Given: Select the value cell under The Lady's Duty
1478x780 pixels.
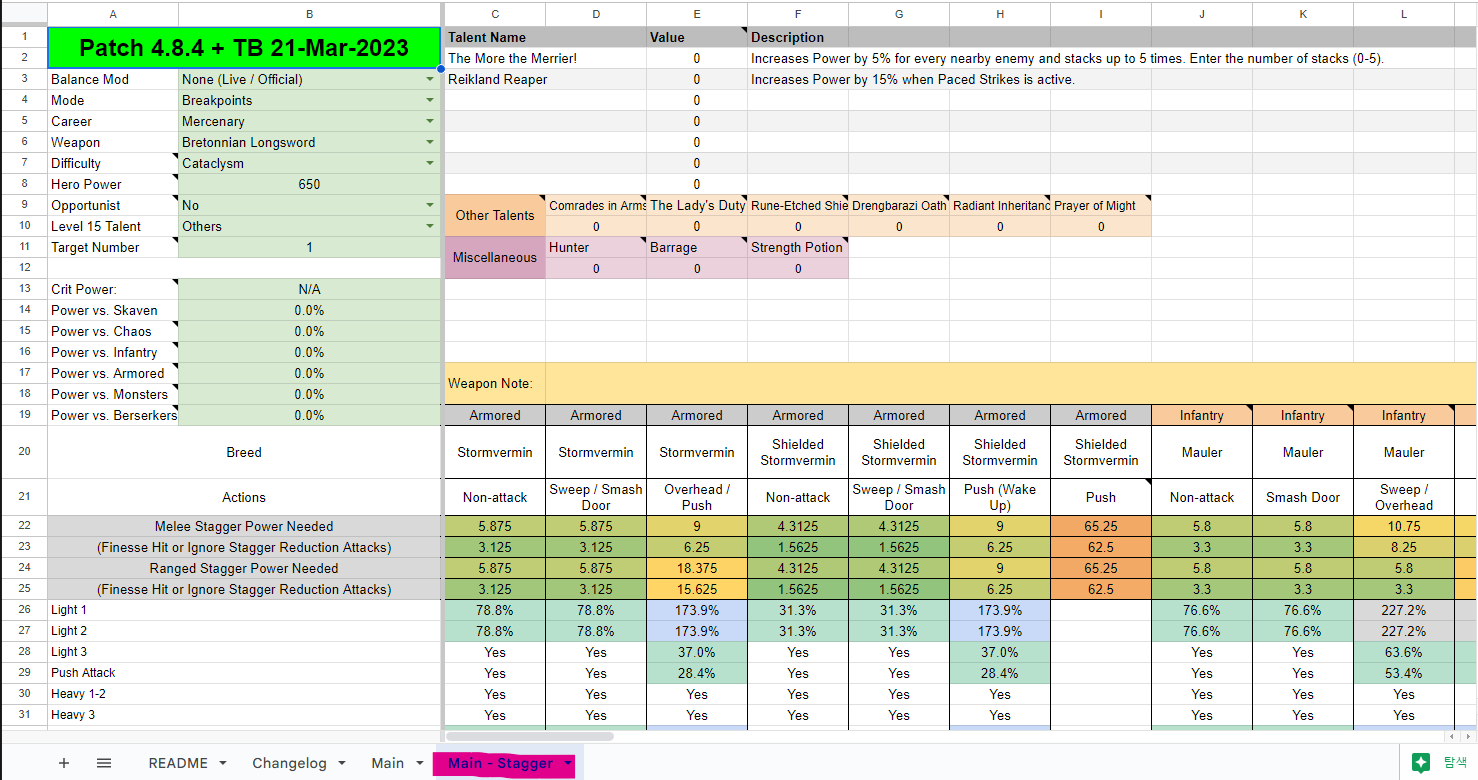Looking at the screenshot, I should [696, 226].
